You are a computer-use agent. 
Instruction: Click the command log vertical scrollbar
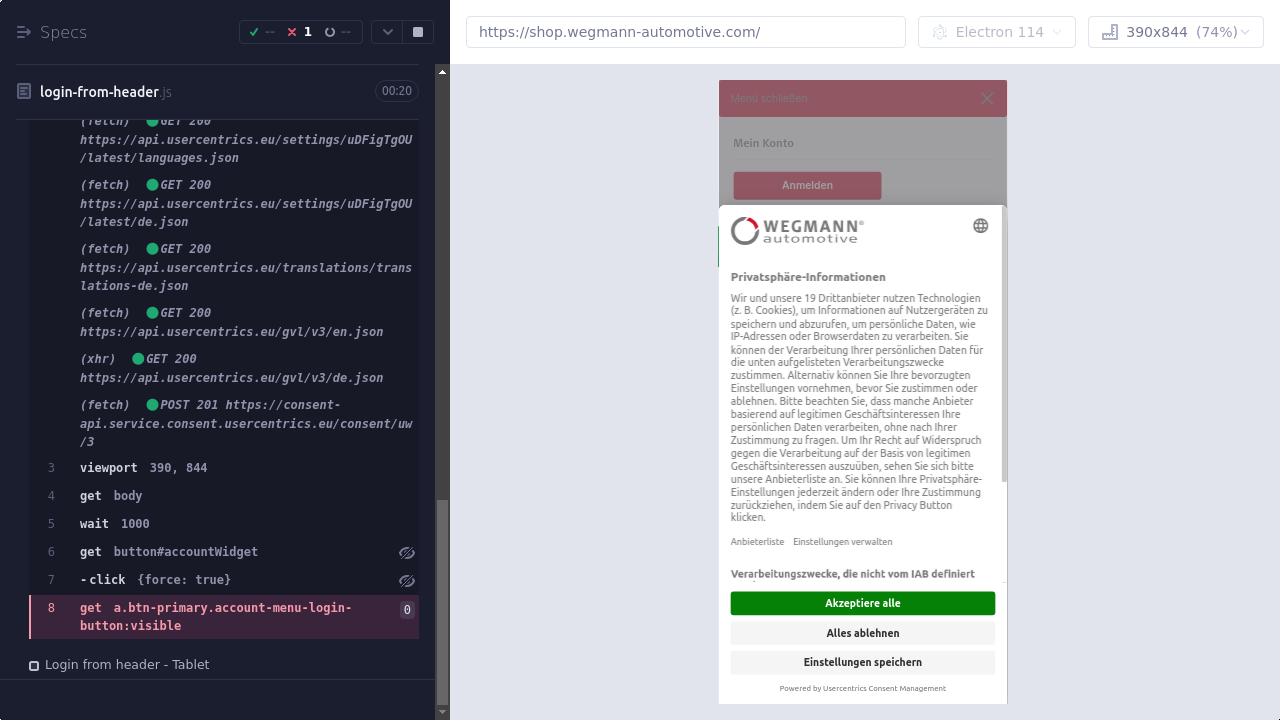click(x=442, y=600)
